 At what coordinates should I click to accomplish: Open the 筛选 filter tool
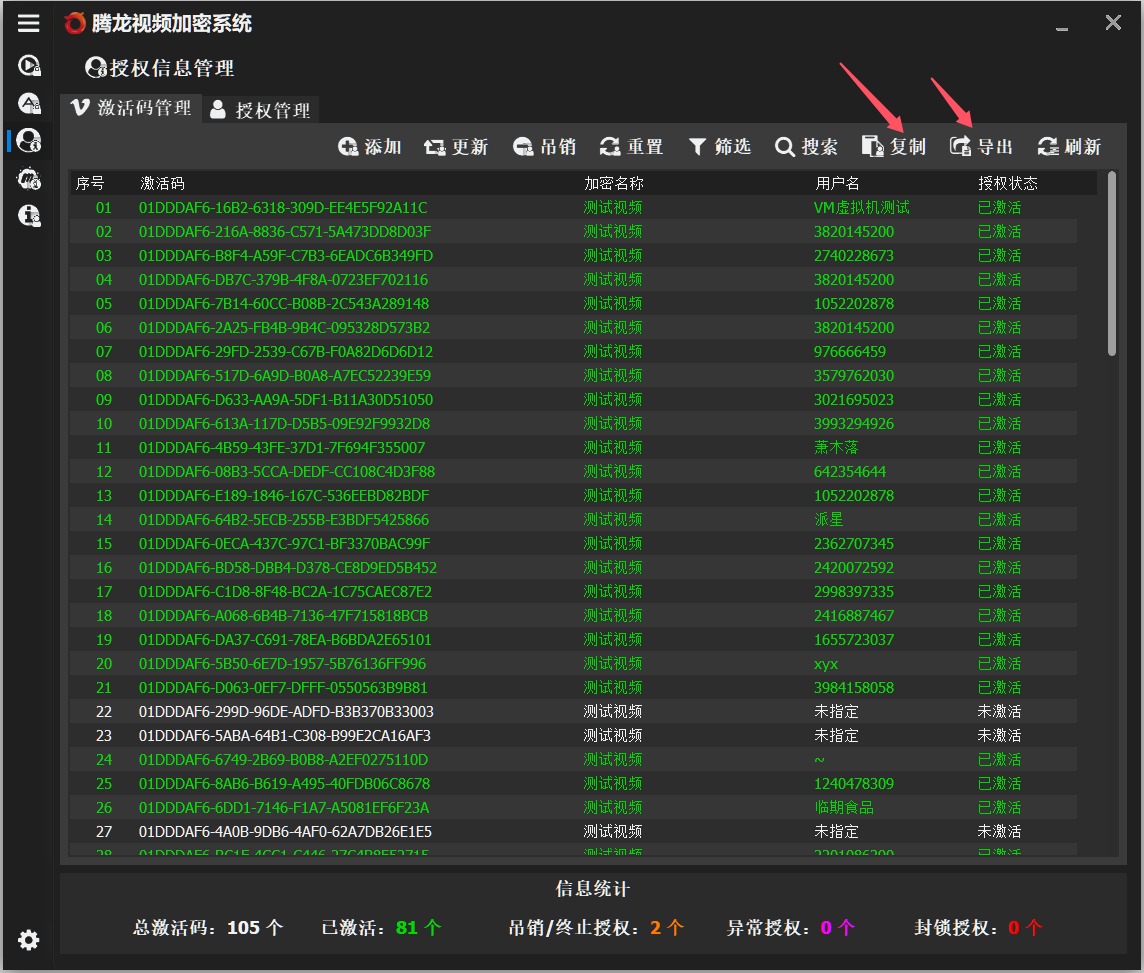719,147
